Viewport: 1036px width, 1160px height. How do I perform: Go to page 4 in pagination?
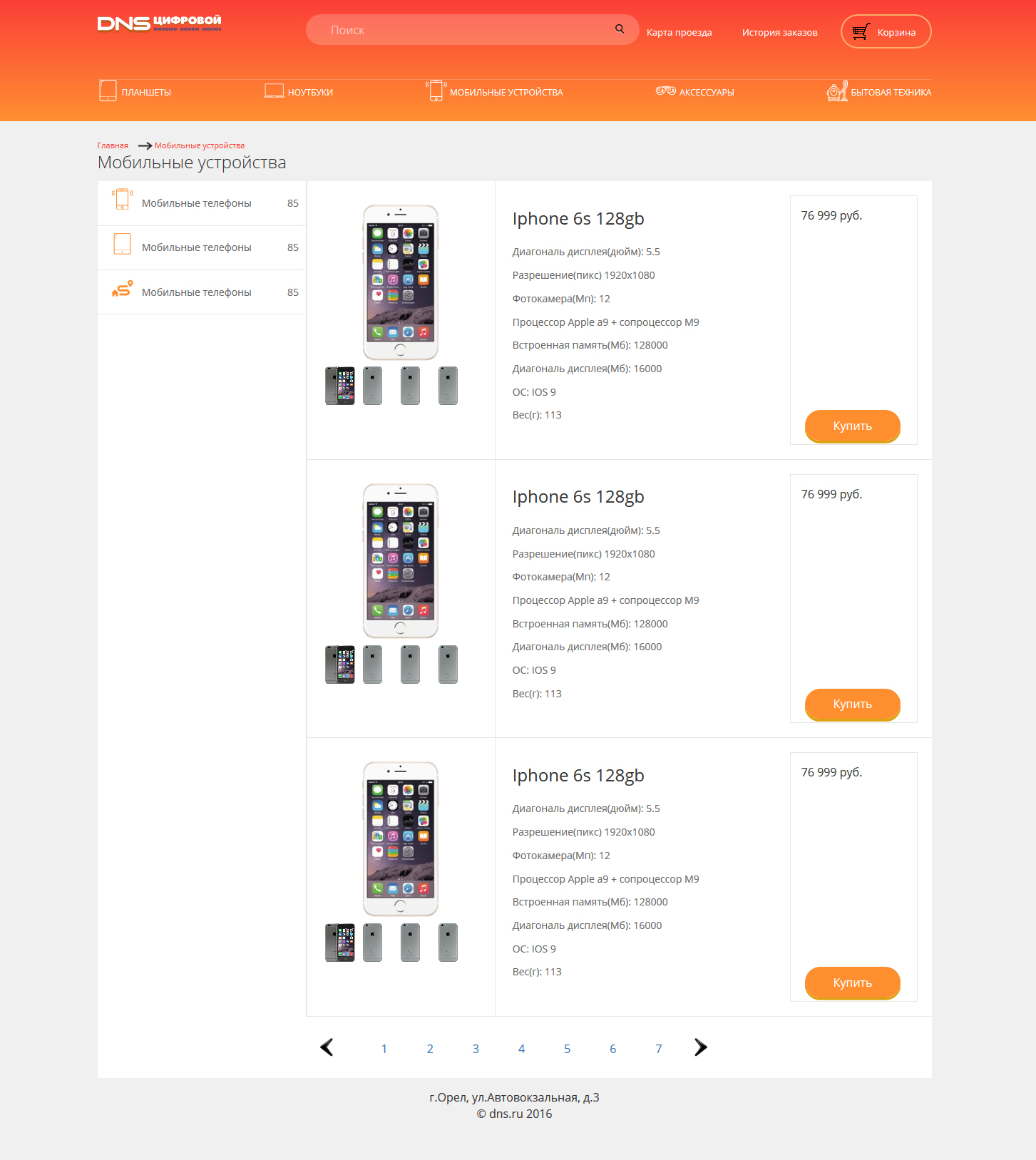point(521,1049)
